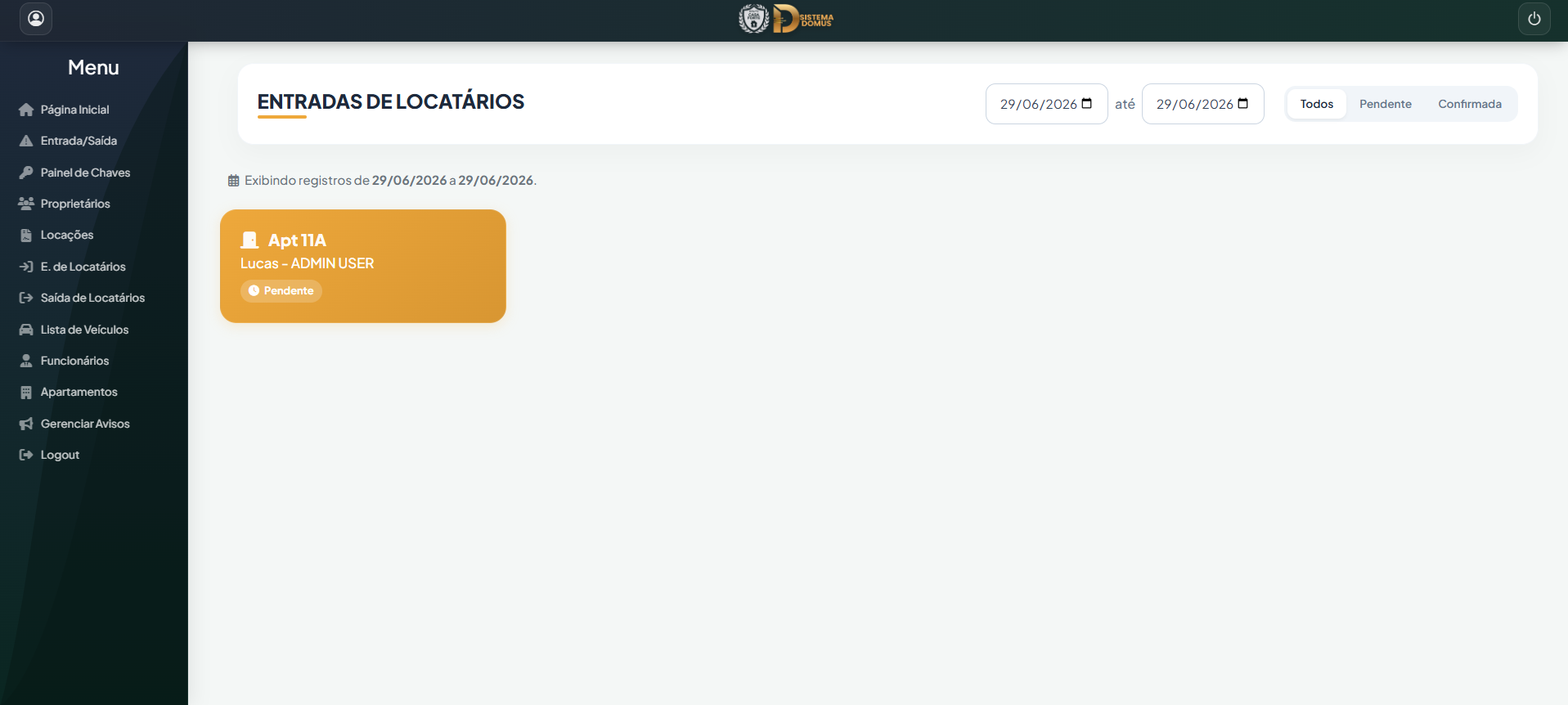This screenshot has width=1568, height=705.
Task: Open Entrada/Saída menu entry
Action: coord(79,141)
